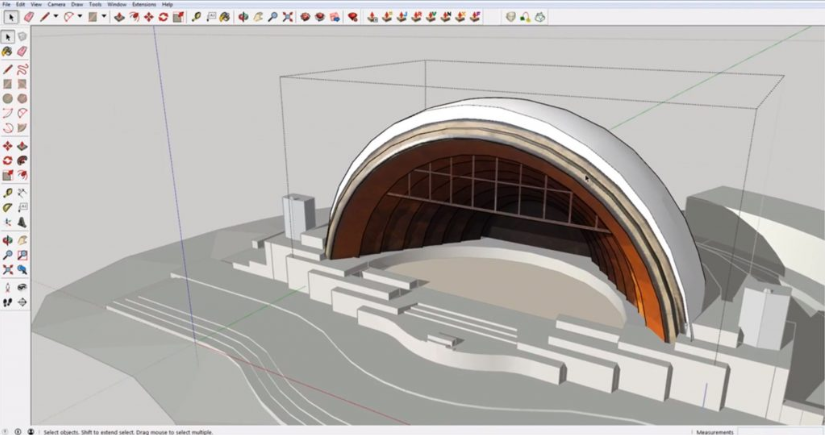The width and height of the screenshot is (825, 435).
Task: Click the Push/Pull tool in top toolbar
Action: pyautogui.click(x=121, y=17)
